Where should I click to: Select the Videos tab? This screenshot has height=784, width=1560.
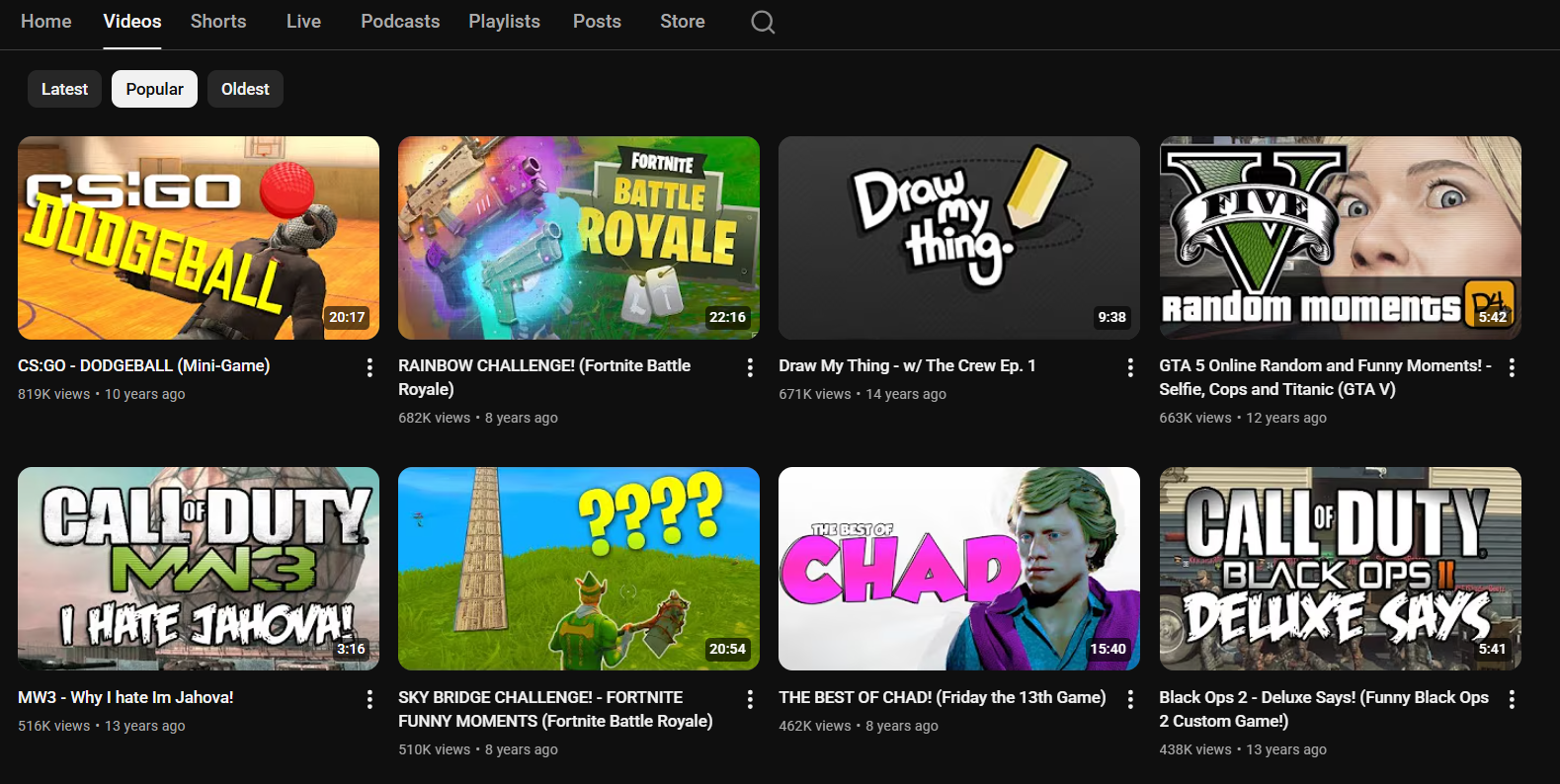coord(132,22)
